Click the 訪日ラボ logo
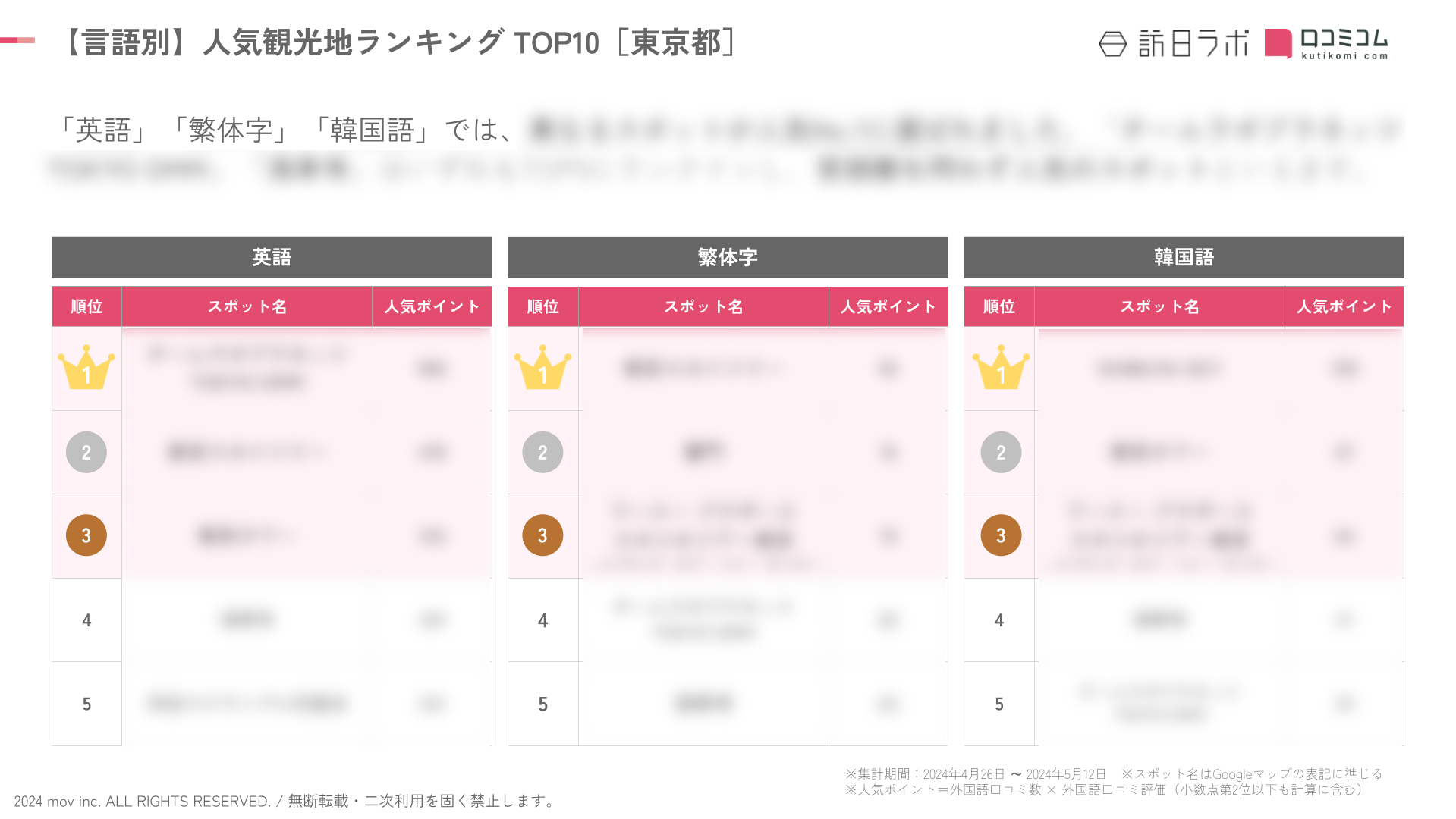 [x=1173, y=44]
